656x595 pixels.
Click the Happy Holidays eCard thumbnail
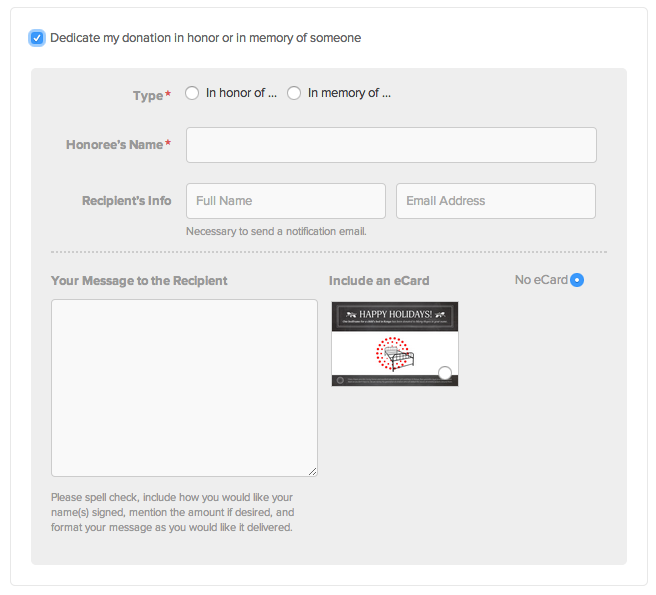(395, 344)
